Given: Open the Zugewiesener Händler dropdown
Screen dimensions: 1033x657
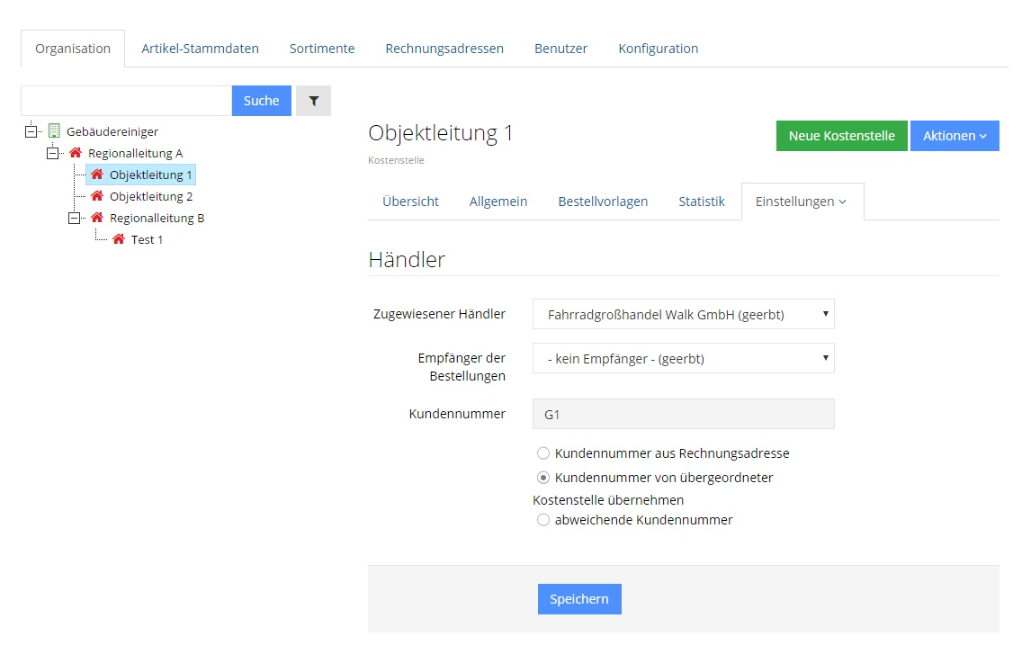Looking at the screenshot, I should (x=683, y=314).
